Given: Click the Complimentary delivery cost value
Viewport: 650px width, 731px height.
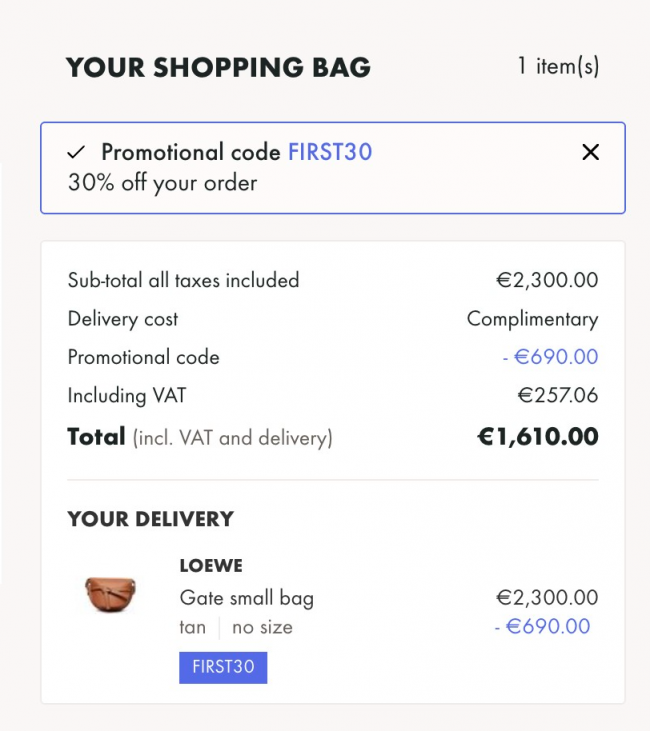Looking at the screenshot, I should click(x=532, y=319).
